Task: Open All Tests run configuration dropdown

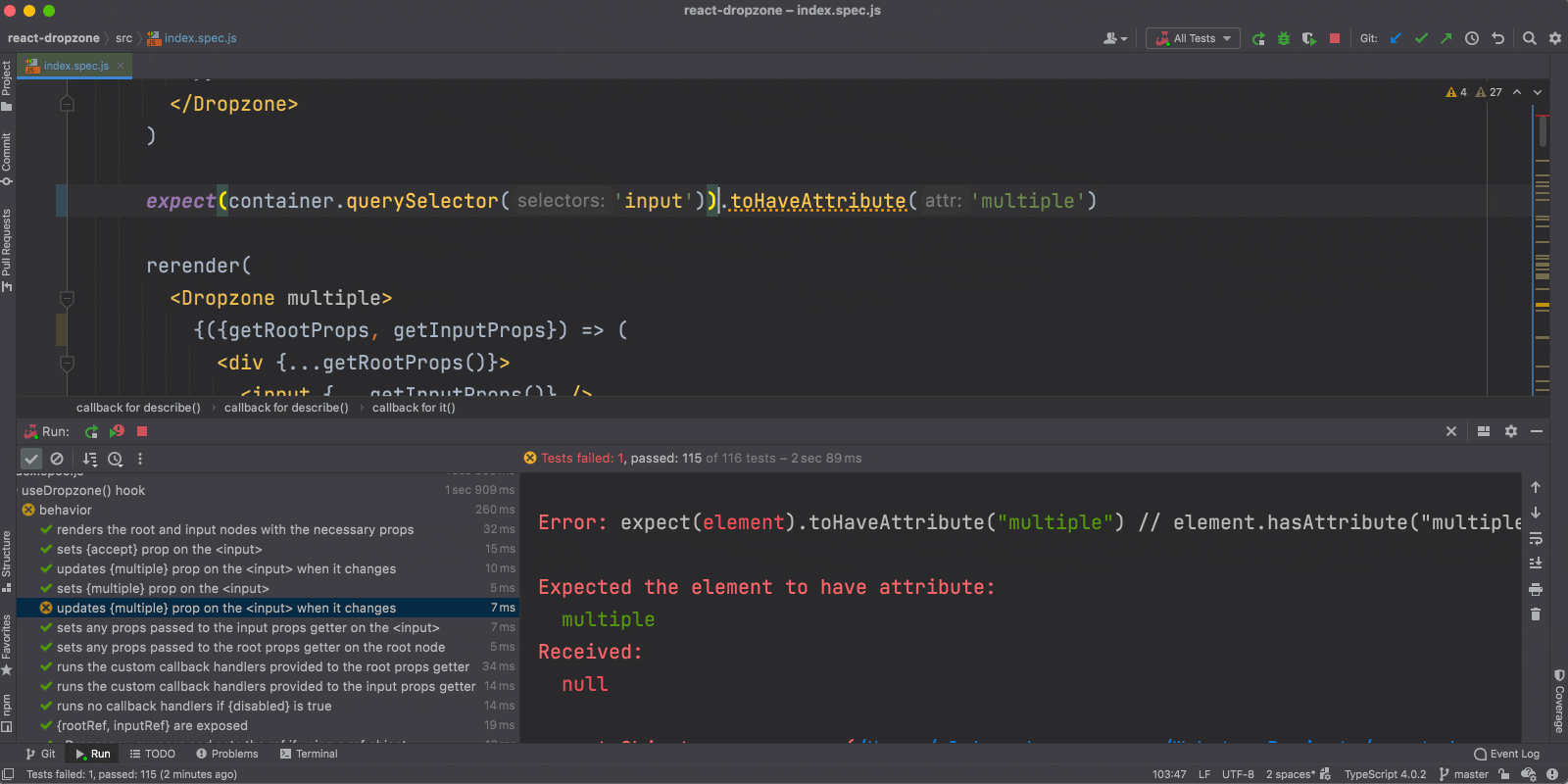Action: tap(1193, 38)
